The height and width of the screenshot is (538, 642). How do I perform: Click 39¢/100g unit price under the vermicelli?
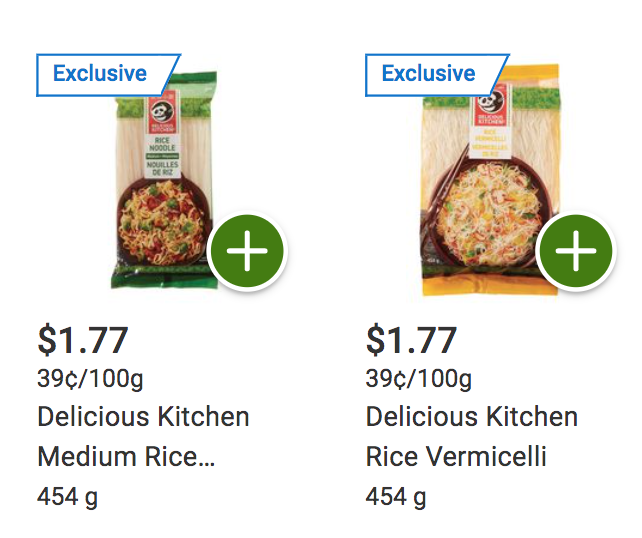click(x=418, y=379)
